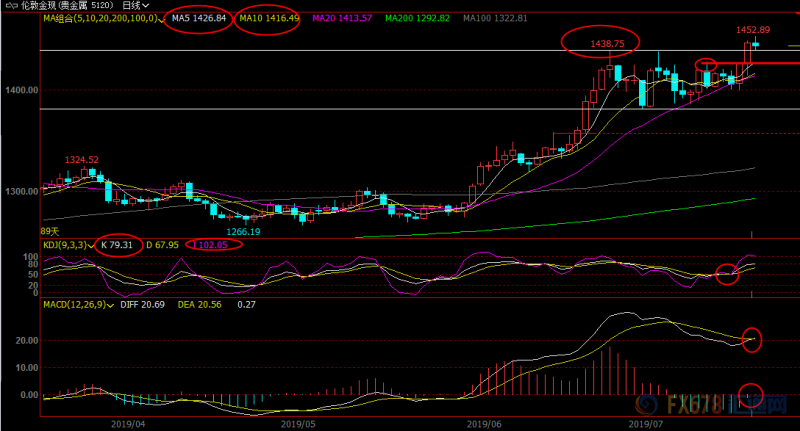800x431 pixels.
Task: Click the link icon beside 伦敦金现 title
Action: click(12, 6)
